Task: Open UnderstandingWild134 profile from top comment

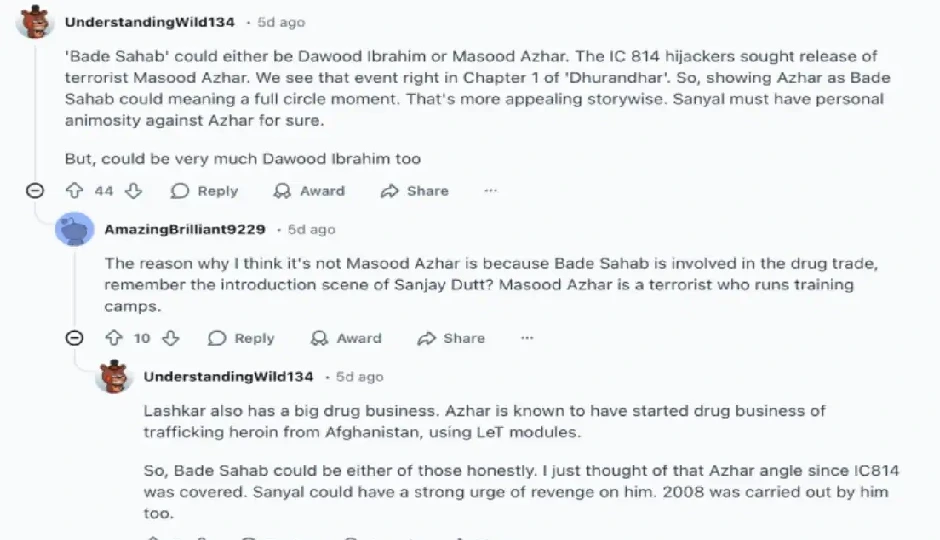Action: click(x=150, y=21)
